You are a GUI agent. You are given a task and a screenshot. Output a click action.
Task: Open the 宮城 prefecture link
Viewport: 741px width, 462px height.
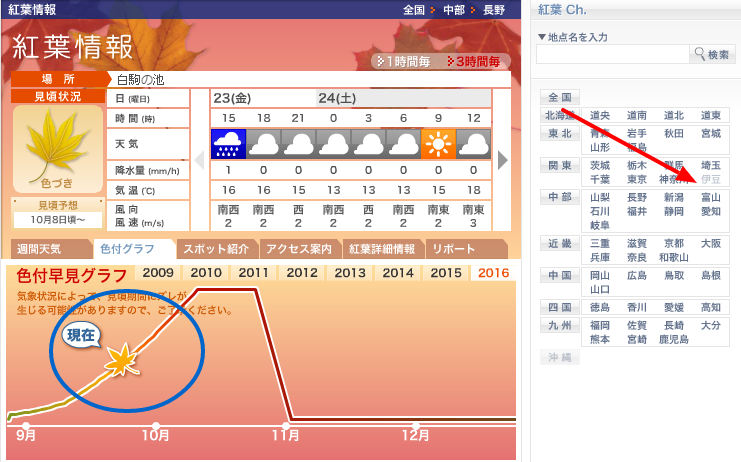[x=711, y=134]
